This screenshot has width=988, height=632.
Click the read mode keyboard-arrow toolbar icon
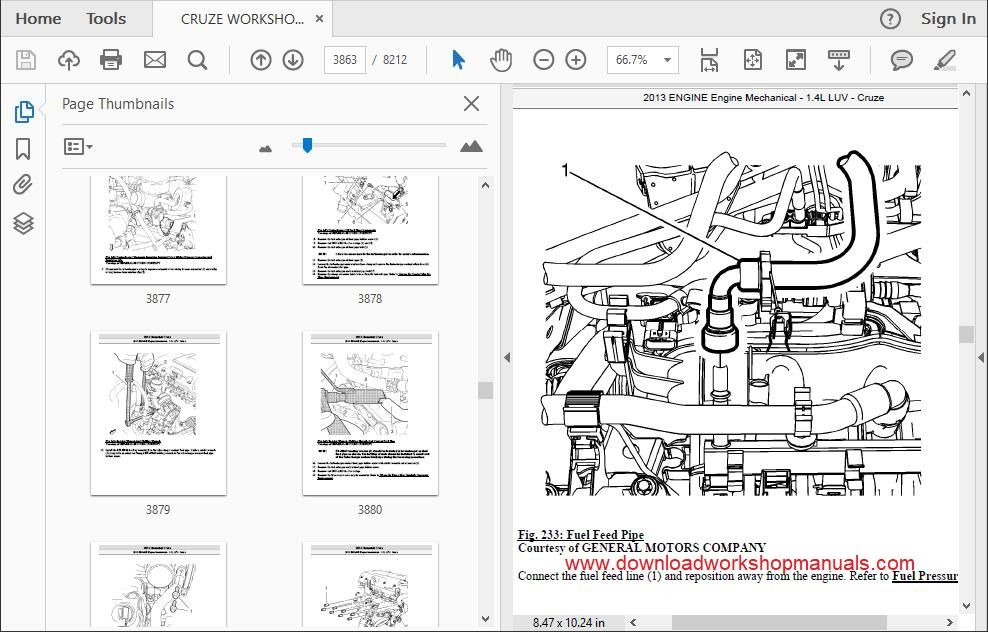[x=839, y=60]
